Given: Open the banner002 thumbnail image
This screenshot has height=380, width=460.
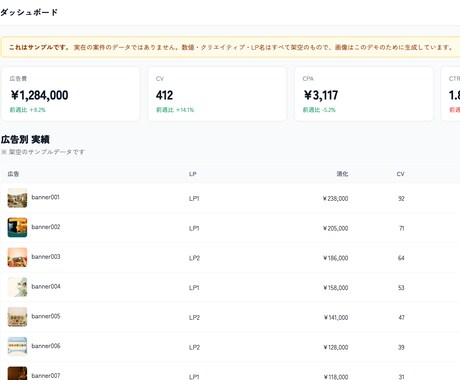Looking at the screenshot, I should (17, 228).
